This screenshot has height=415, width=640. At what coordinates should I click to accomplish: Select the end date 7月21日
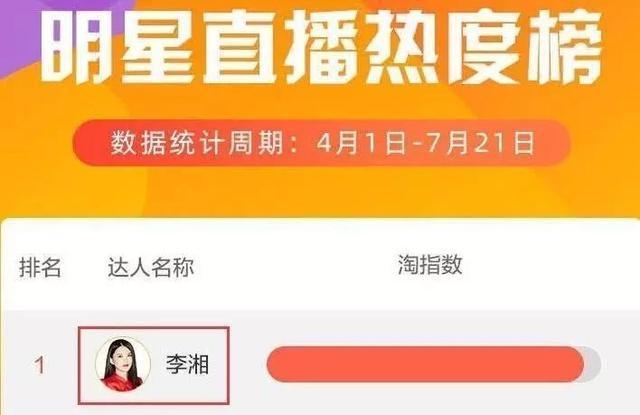[x=480, y=143]
